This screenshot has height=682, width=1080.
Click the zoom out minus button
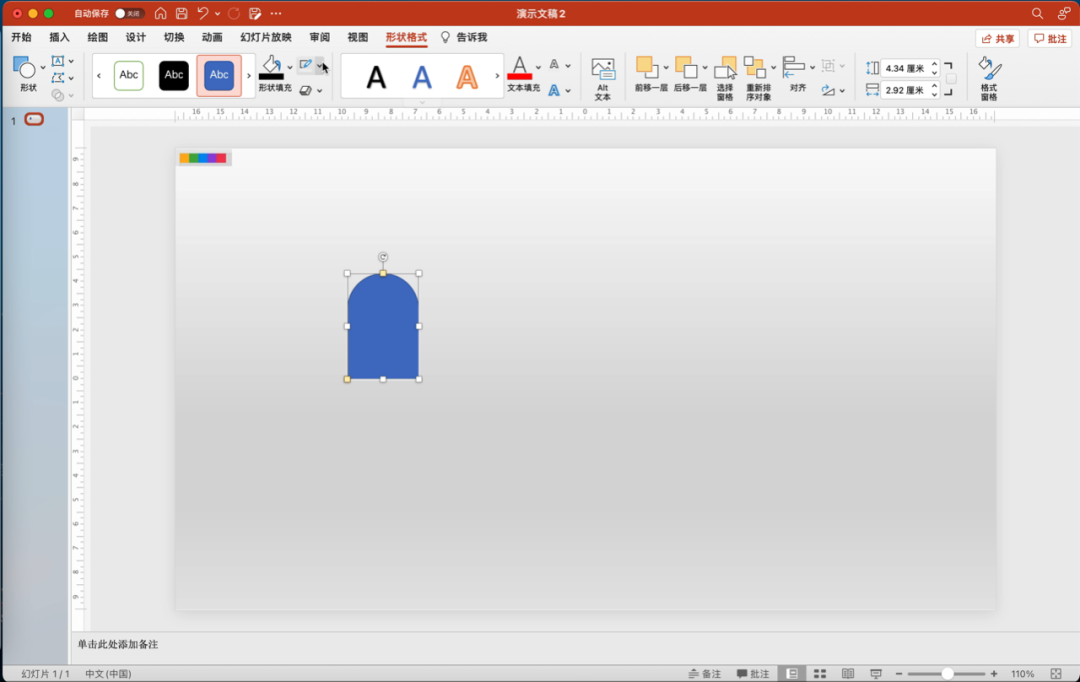point(899,674)
